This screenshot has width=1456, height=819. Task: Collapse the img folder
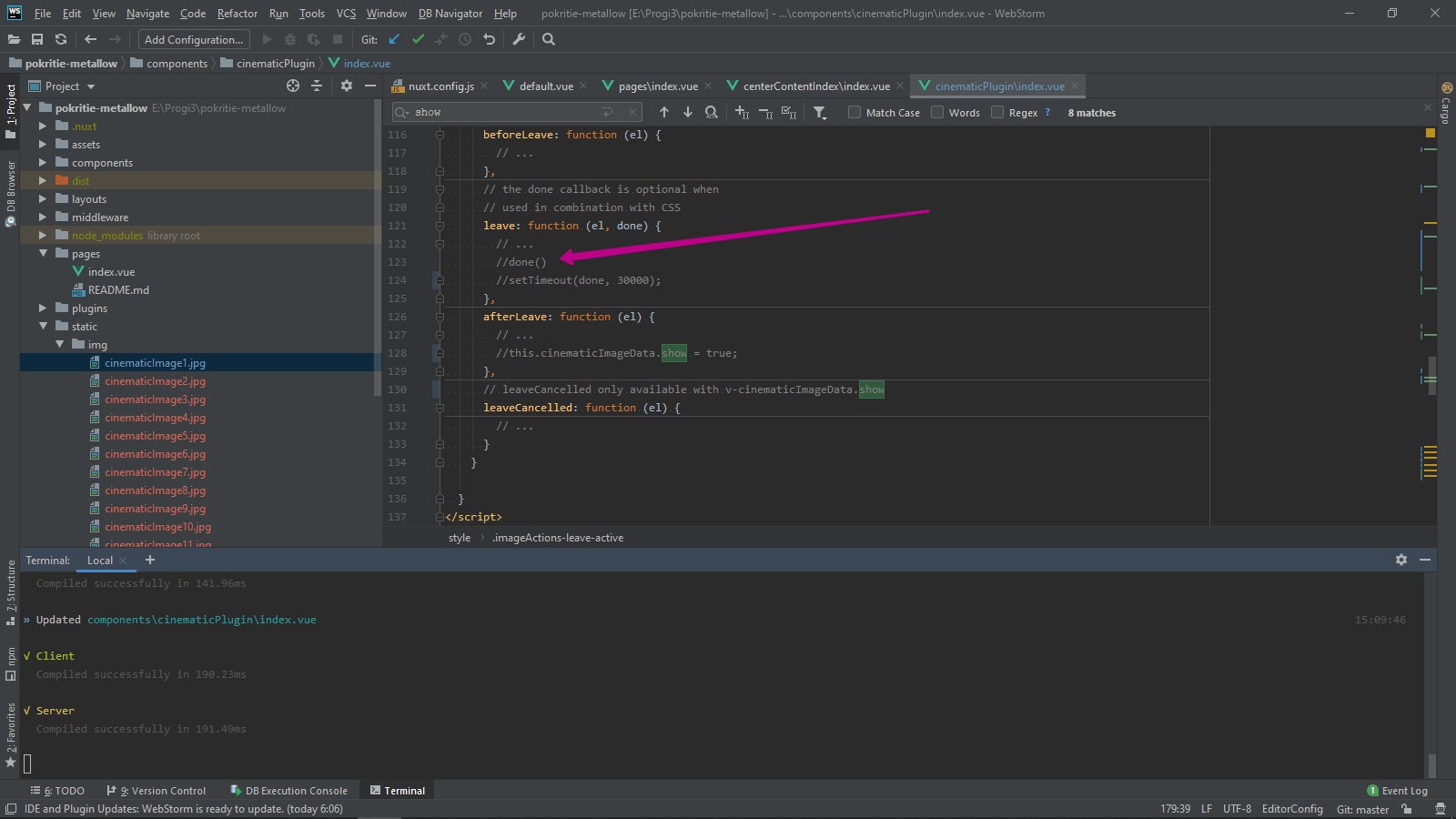(59, 345)
